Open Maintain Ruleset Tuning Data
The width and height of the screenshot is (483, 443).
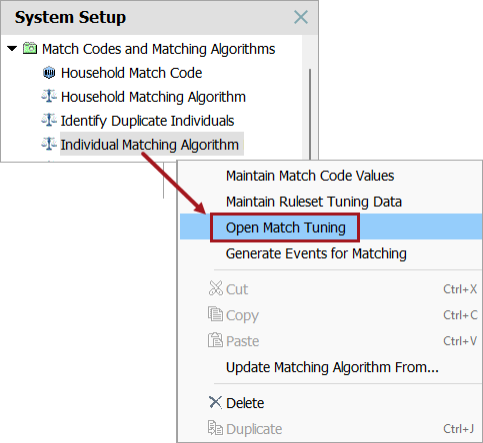(x=314, y=202)
